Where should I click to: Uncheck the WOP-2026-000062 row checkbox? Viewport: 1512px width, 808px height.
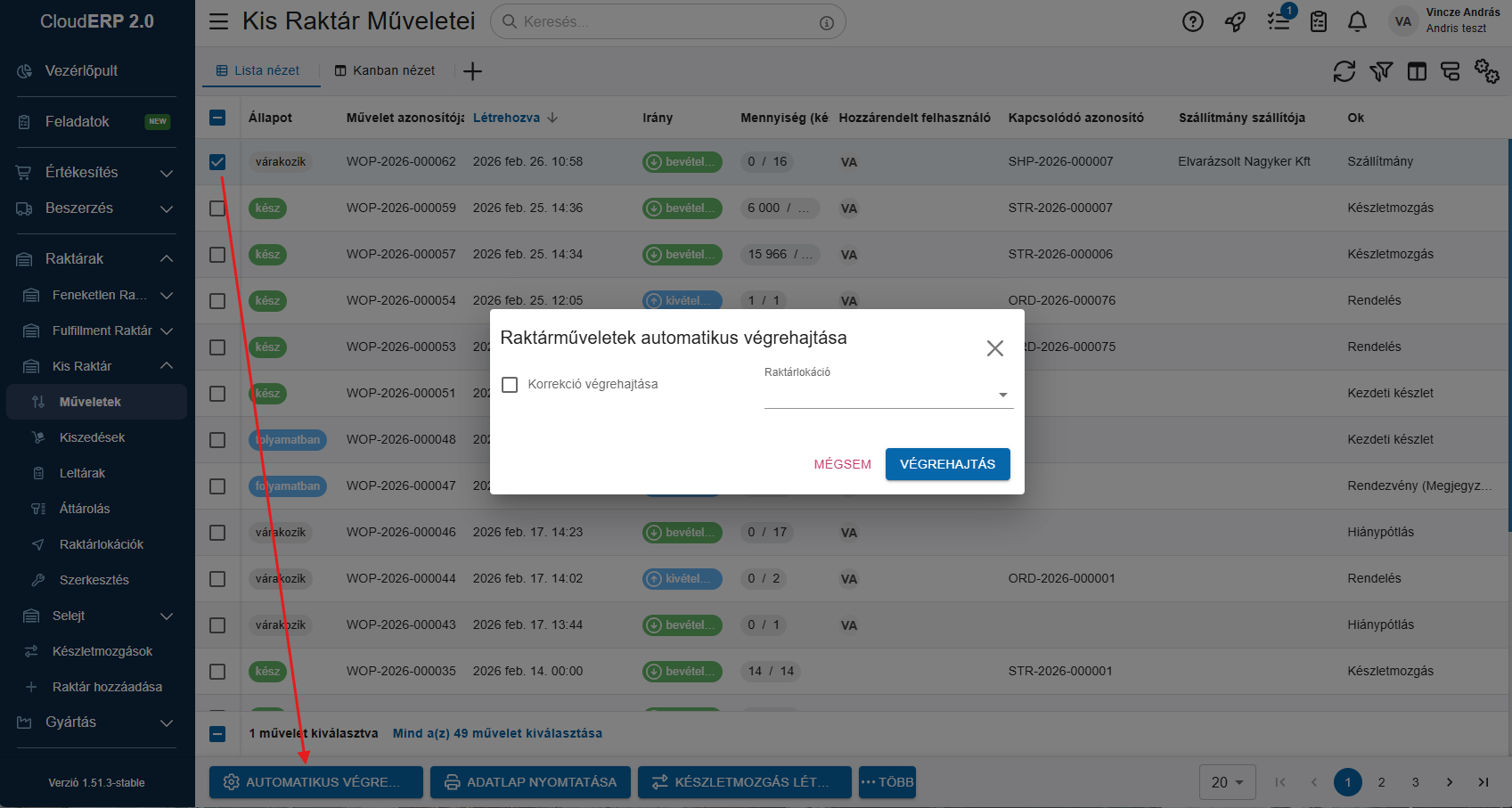pos(217,162)
